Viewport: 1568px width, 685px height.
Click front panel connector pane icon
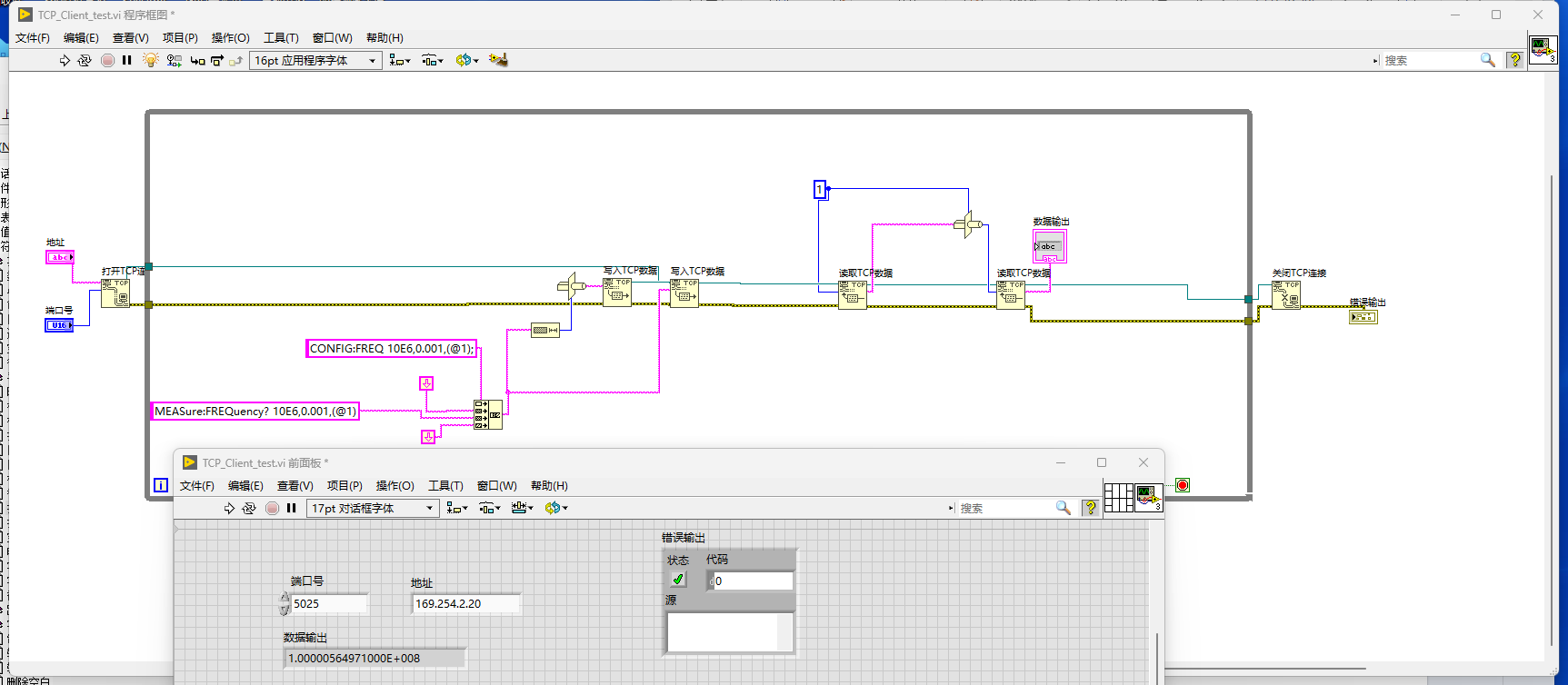(1119, 497)
